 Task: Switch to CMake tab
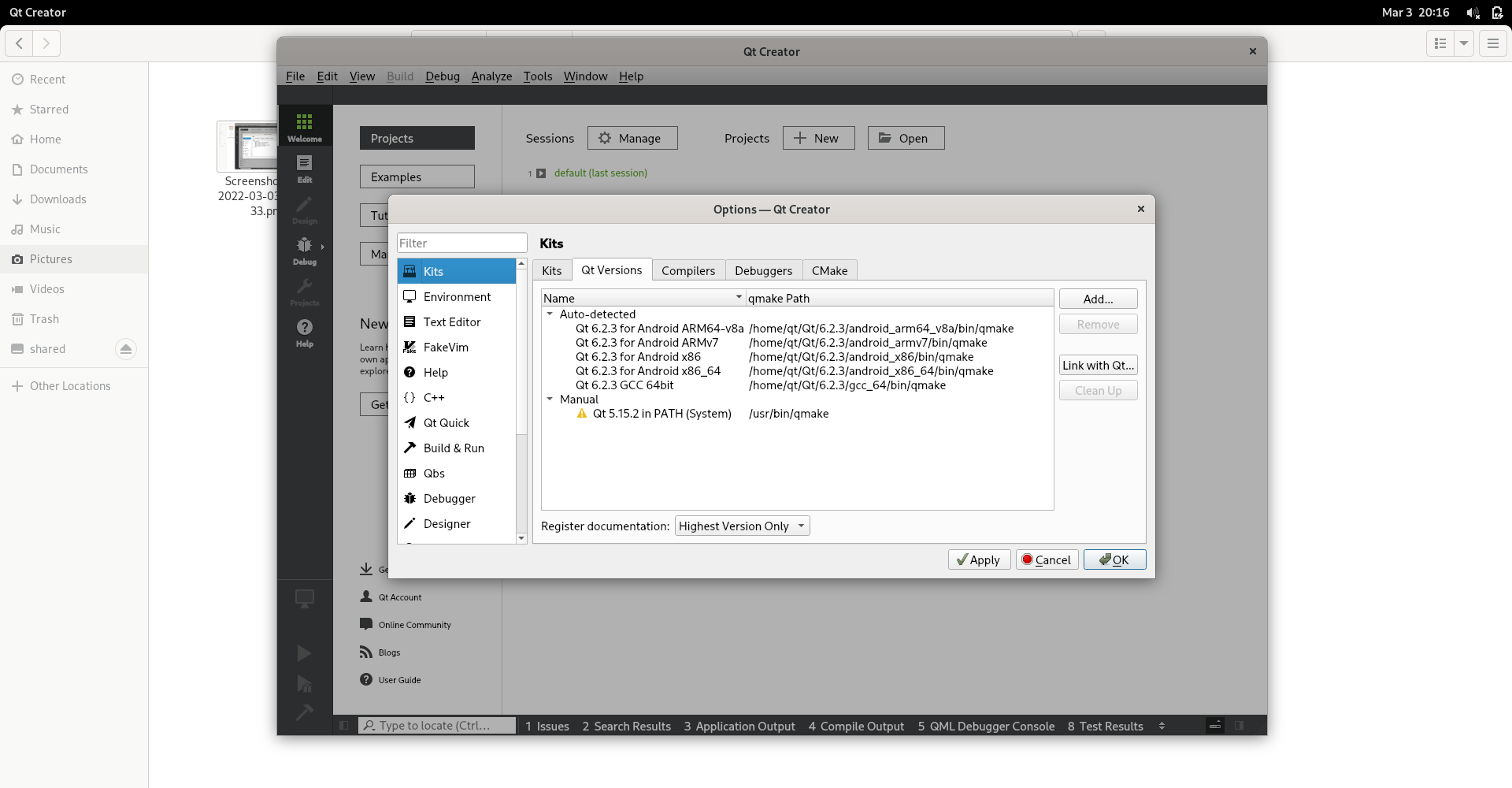pyautogui.click(x=829, y=270)
